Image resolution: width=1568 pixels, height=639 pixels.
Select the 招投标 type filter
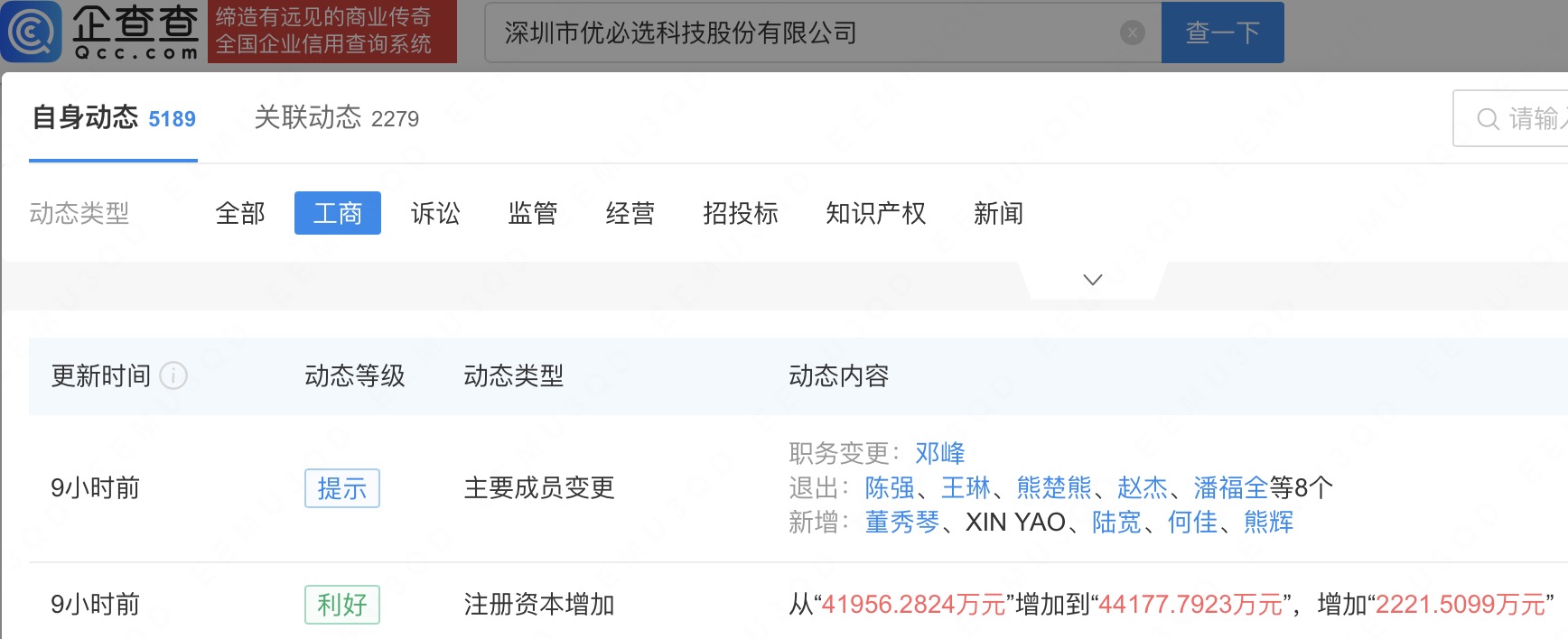click(x=741, y=213)
